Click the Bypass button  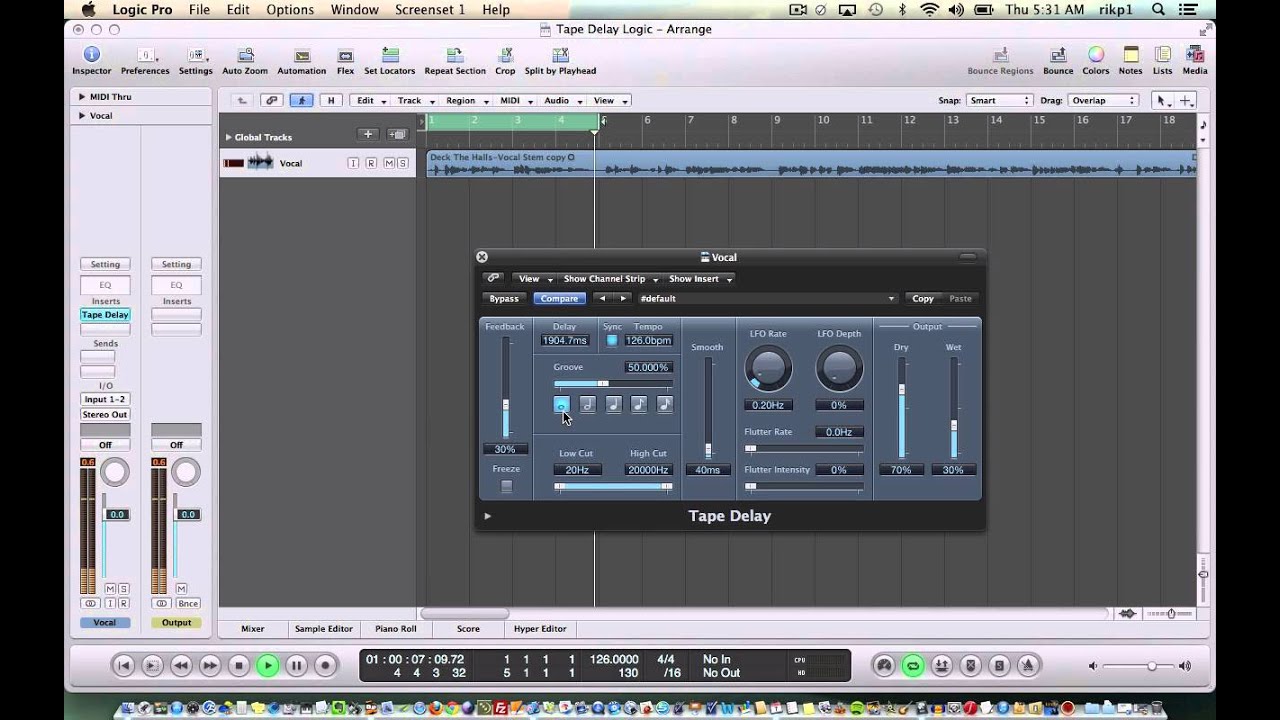[x=504, y=298]
